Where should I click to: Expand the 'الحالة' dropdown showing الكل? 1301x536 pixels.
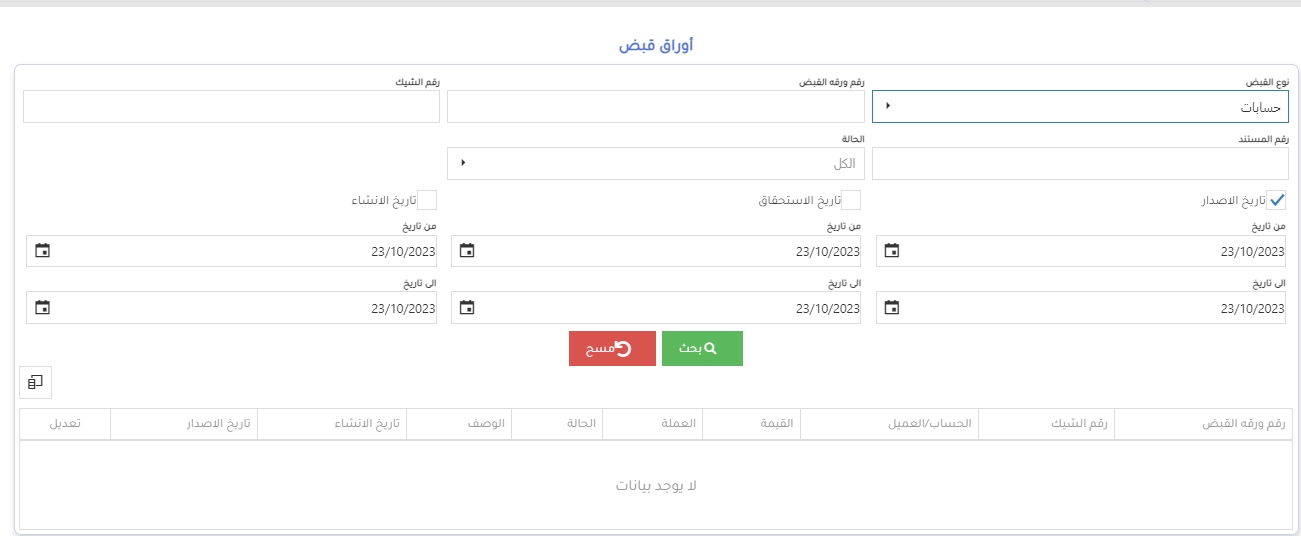655,164
